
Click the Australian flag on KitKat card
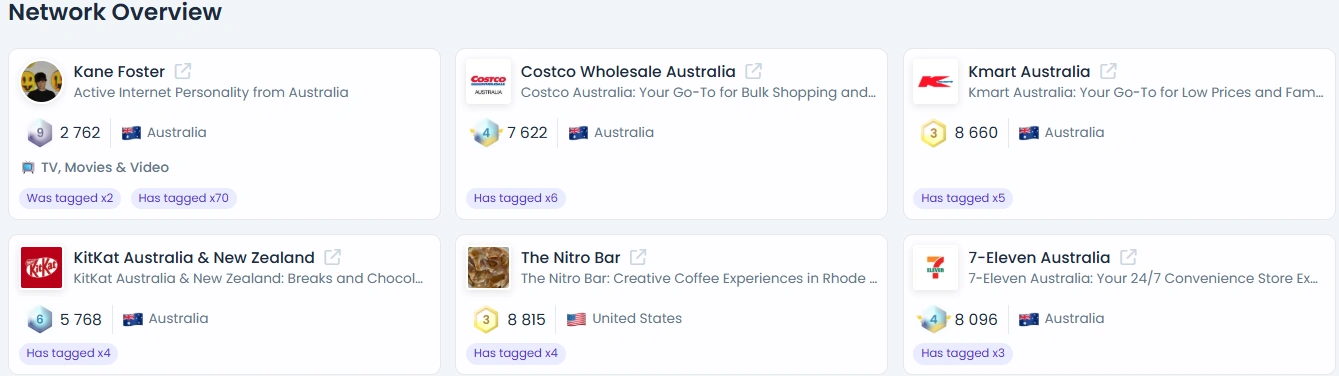click(132, 319)
